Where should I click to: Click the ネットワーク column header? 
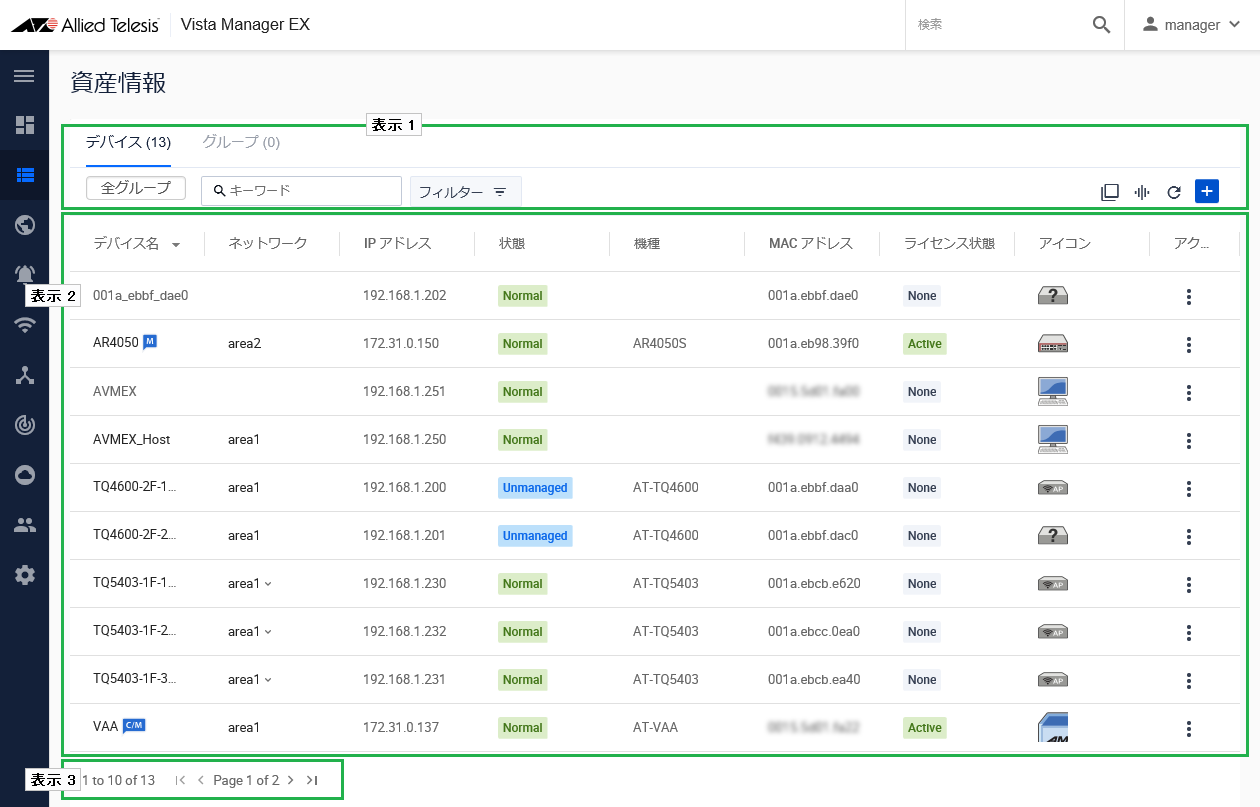pos(268,244)
